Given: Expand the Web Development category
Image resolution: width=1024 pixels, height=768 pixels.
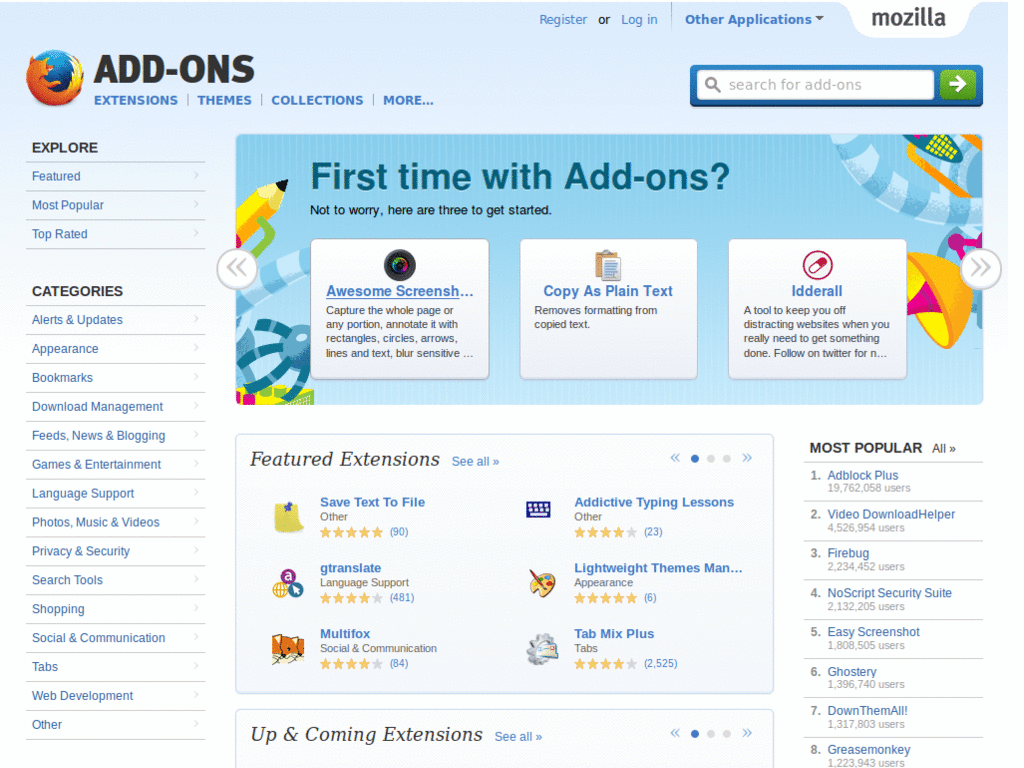Looking at the screenshot, I should tap(82, 695).
